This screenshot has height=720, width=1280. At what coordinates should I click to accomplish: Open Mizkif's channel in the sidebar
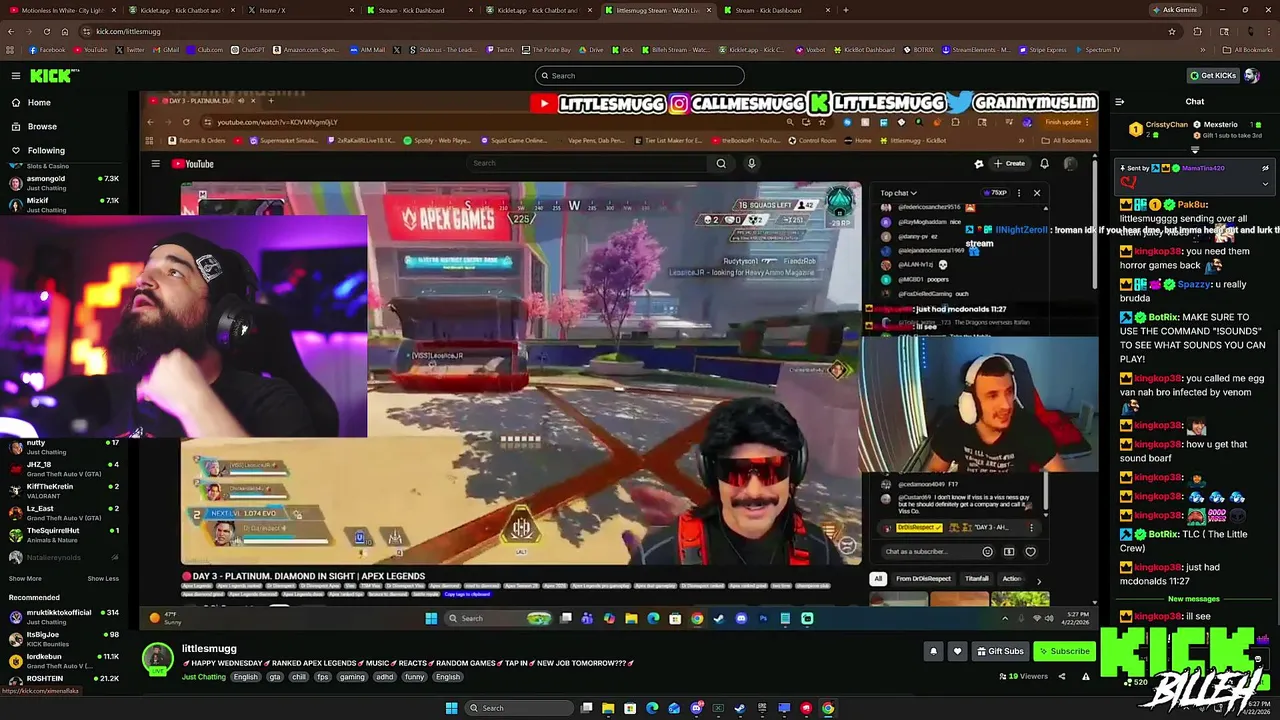pos(64,204)
